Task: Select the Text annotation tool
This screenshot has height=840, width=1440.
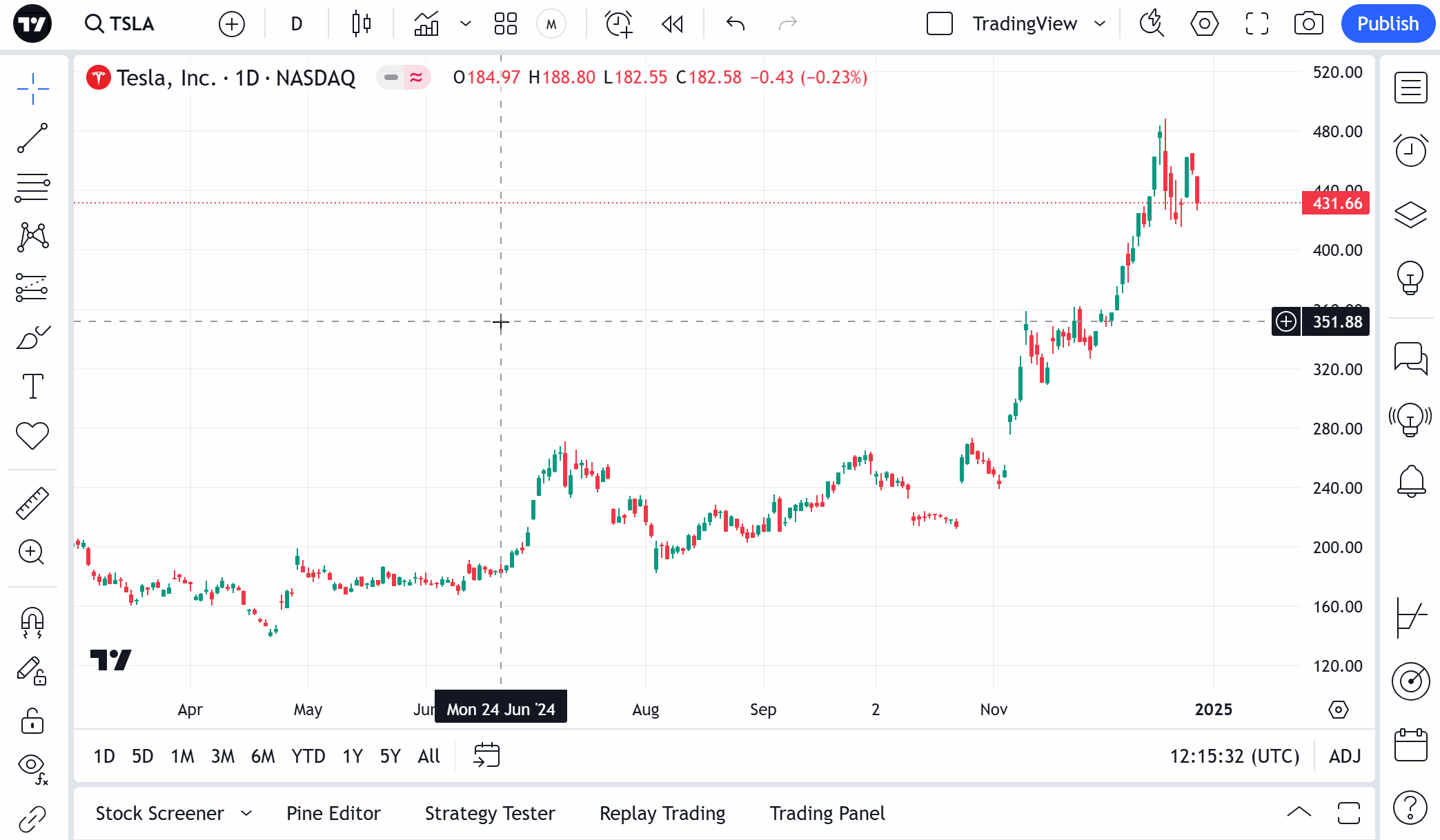Action: tap(32, 386)
